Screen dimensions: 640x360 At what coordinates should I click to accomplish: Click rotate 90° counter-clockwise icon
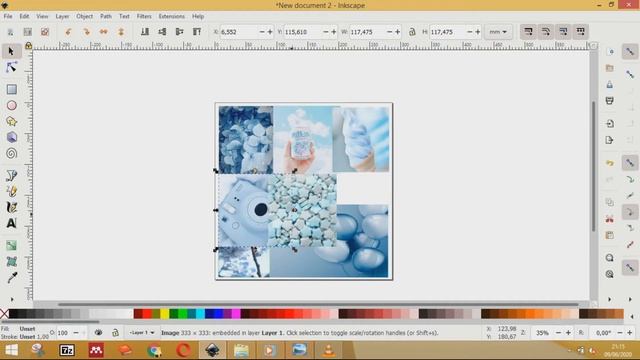click(x=69, y=31)
